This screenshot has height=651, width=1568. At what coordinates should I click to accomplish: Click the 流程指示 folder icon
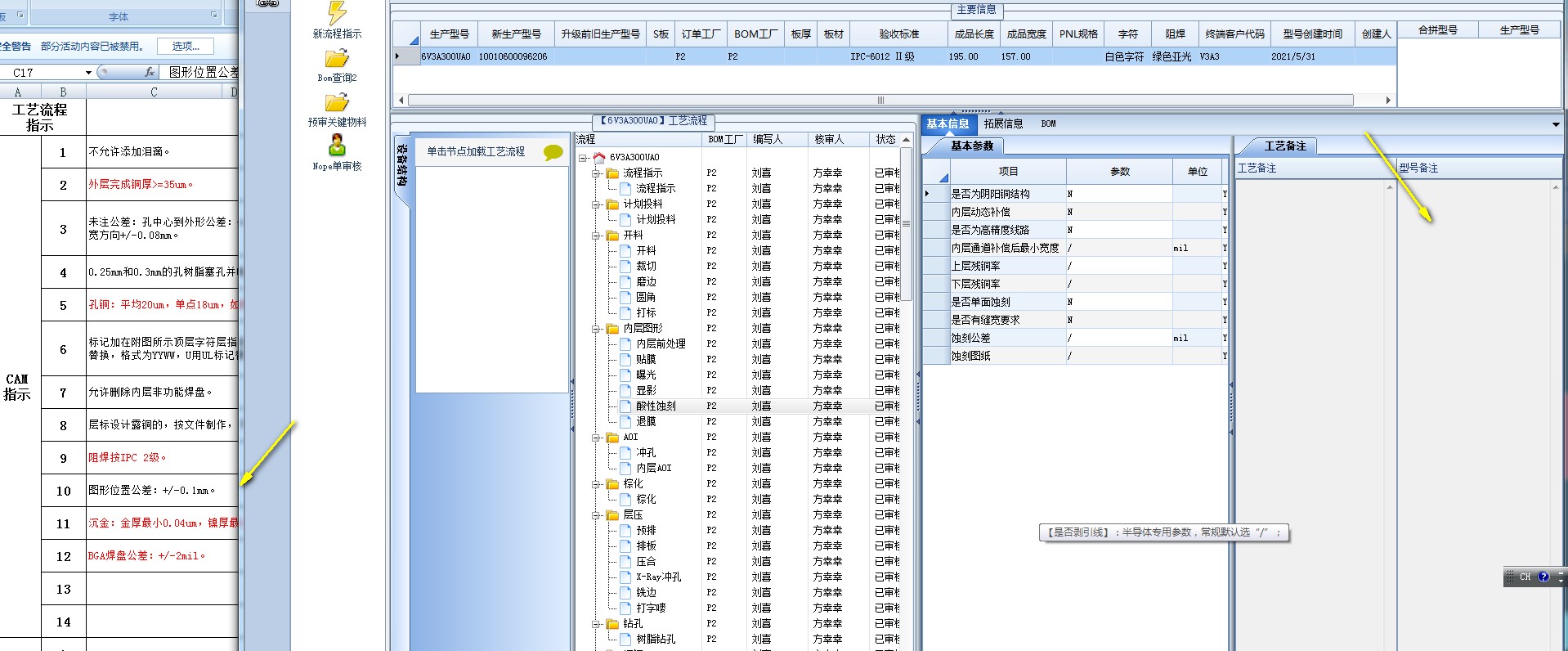coord(612,173)
